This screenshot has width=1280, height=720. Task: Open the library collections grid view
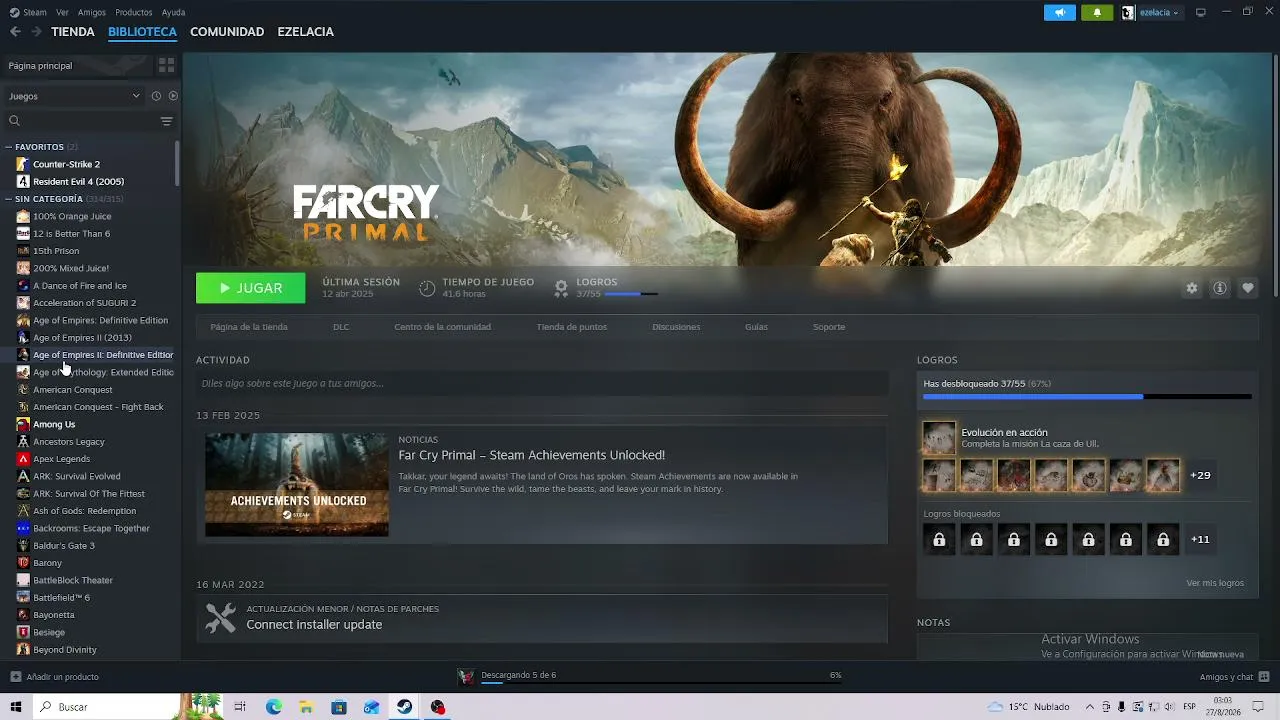click(166, 65)
